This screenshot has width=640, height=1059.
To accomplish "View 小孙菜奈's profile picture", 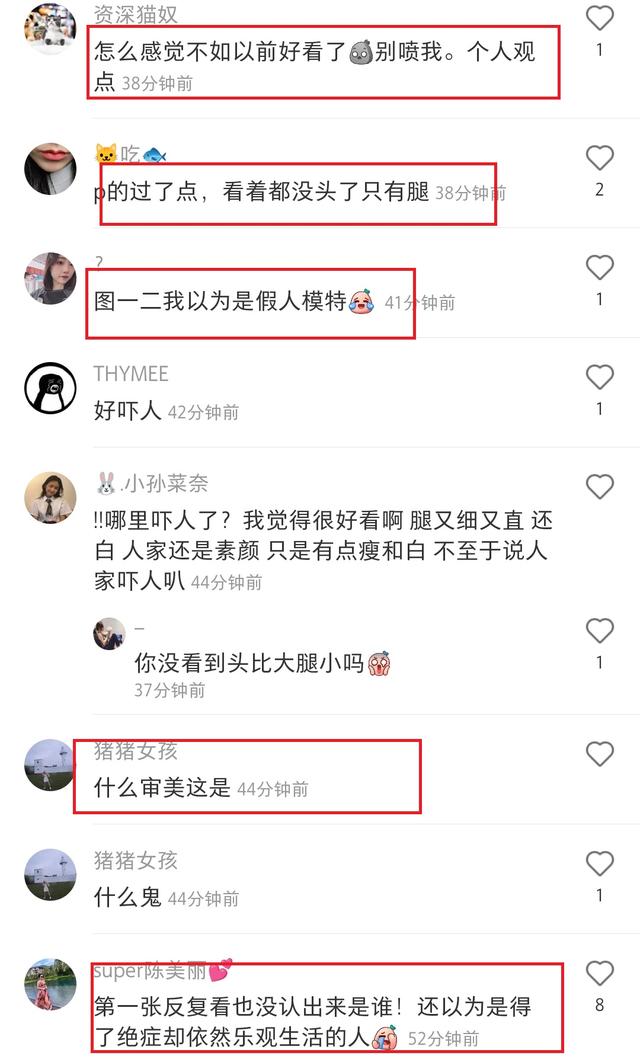I will coord(51,498).
